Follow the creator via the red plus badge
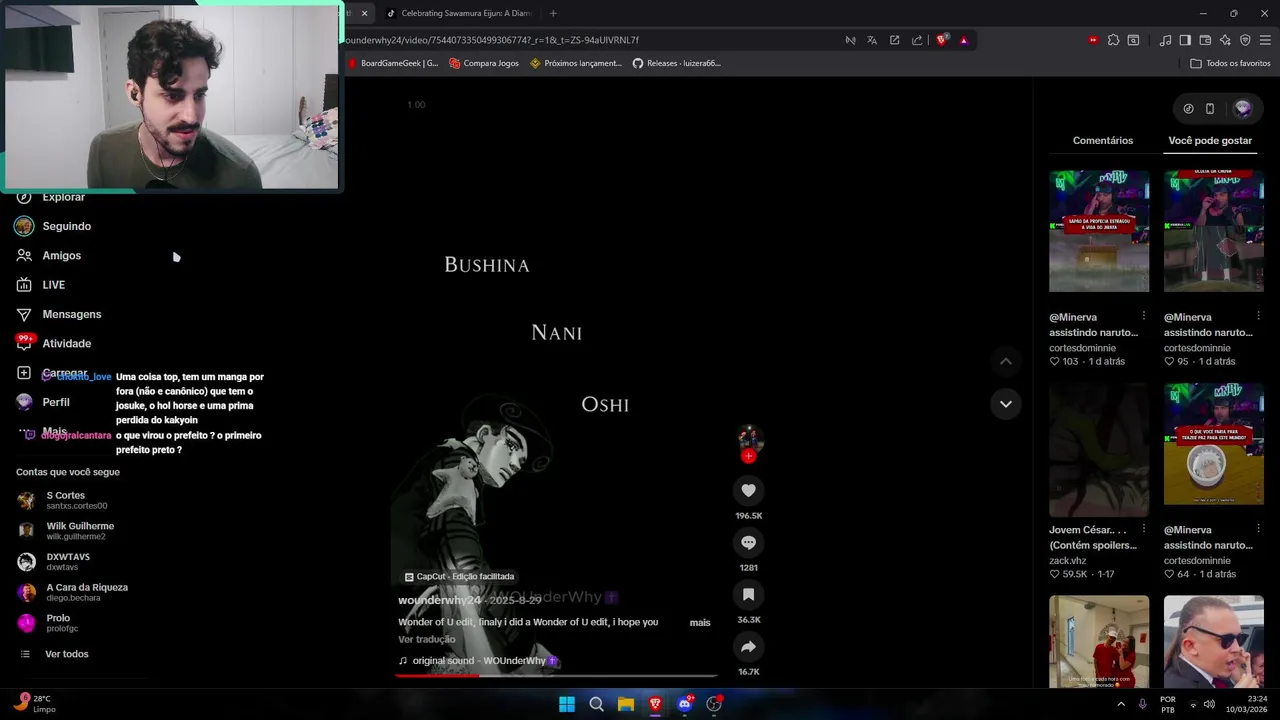The width and height of the screenshot is (1280, 720). click(x=748, y=456)
